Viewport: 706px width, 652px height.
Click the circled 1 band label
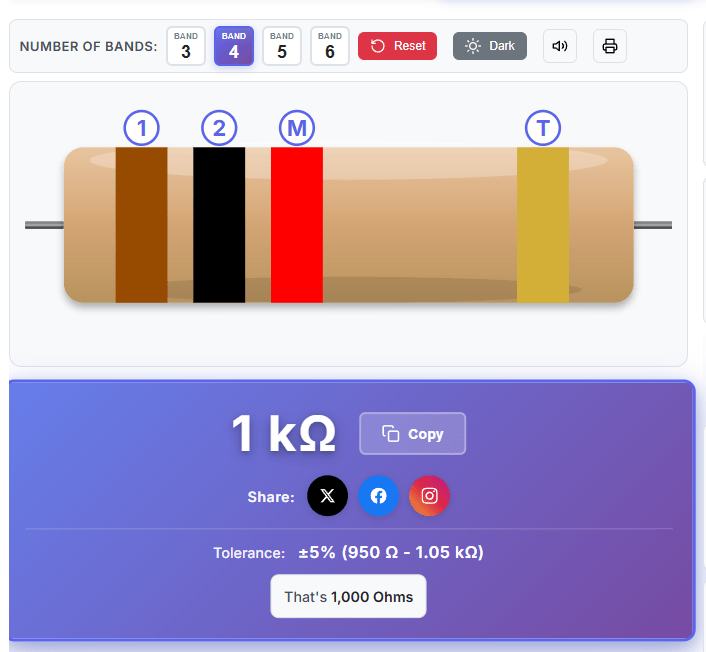tap(142, 128)
